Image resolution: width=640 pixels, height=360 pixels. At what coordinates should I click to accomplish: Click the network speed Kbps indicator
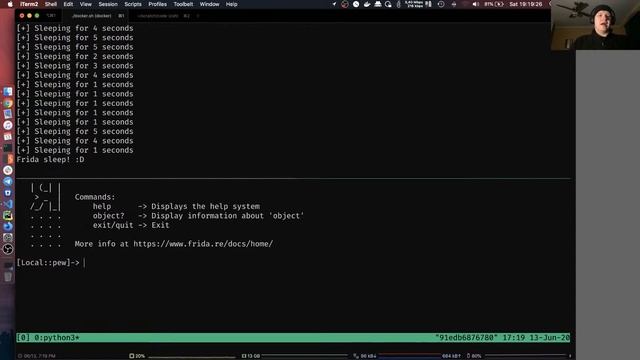(413, 4)
